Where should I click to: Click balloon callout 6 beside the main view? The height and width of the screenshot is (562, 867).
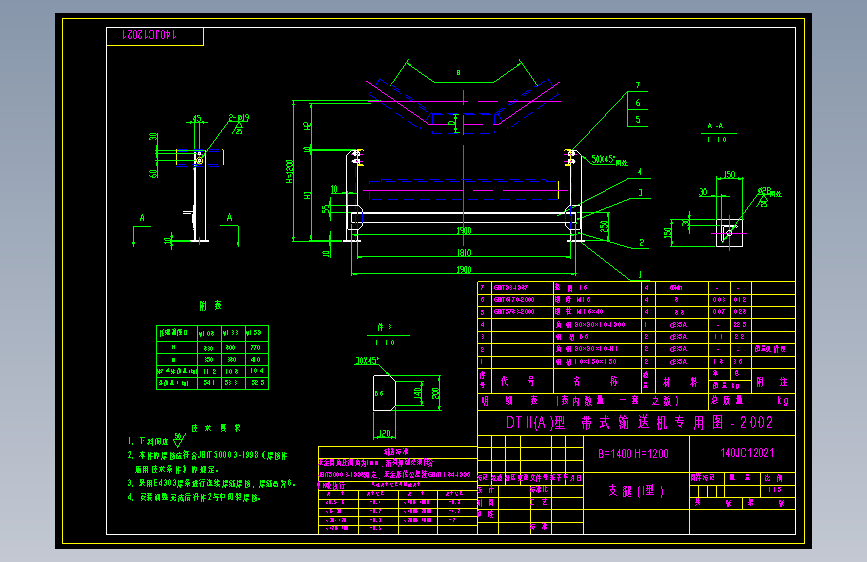(x=638, y=102)
